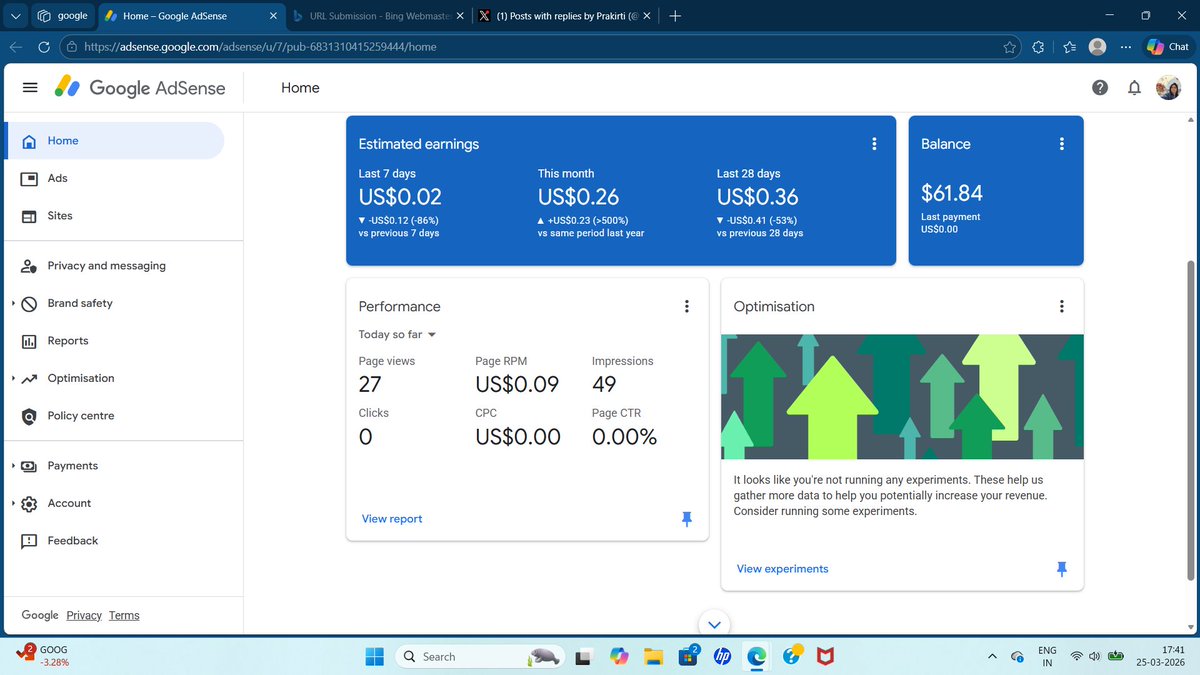Open the Help question mark icon
This screenshot has height=675, width=1200.
[1100, 88]
